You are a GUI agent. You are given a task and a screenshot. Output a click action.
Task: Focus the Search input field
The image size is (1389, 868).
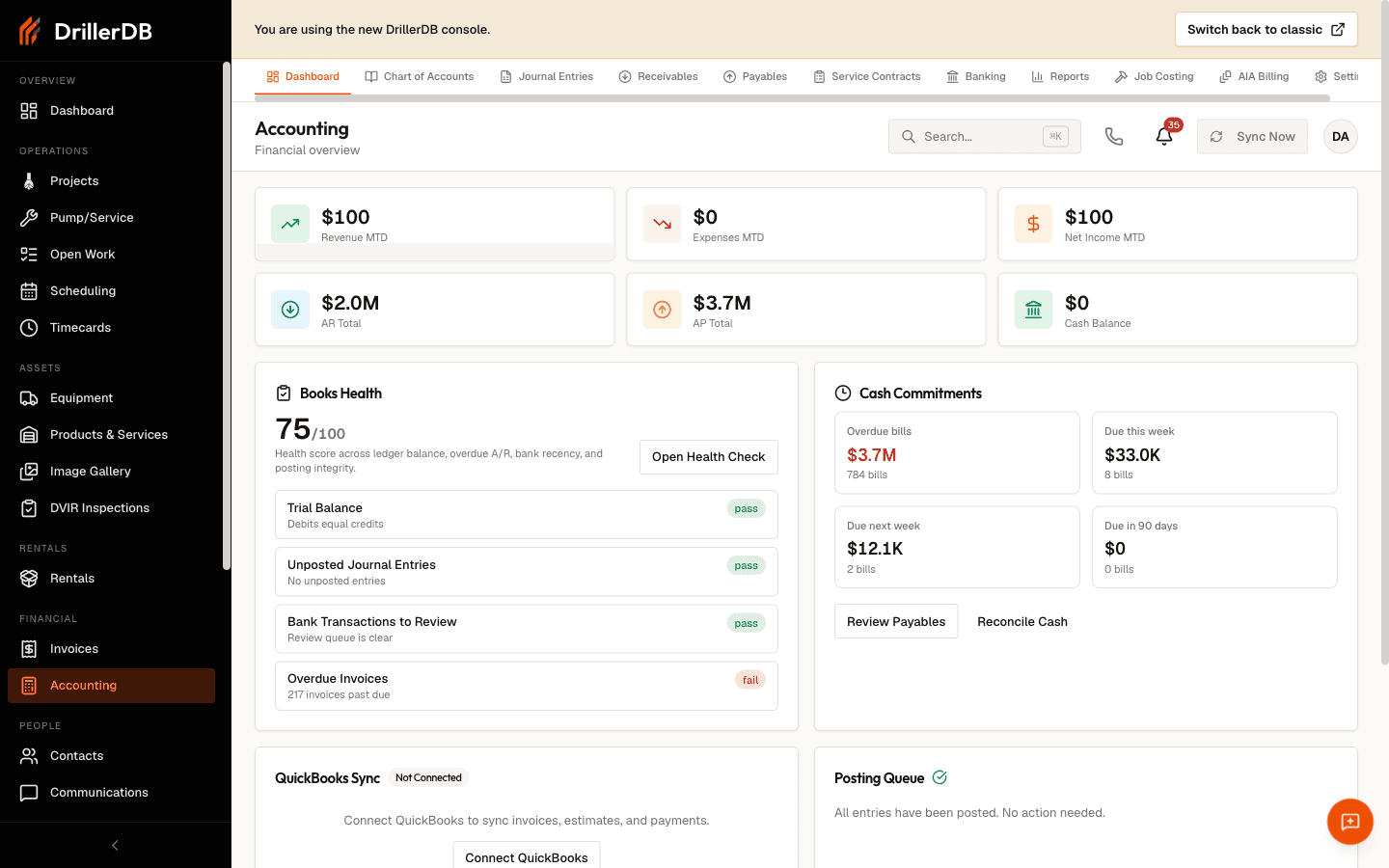point(985,137)
